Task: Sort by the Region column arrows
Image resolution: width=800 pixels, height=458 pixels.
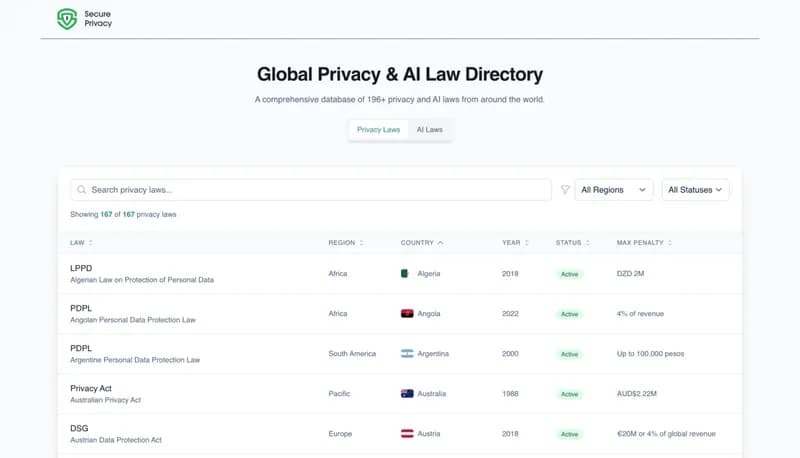Action: click(x=362, y=243)
